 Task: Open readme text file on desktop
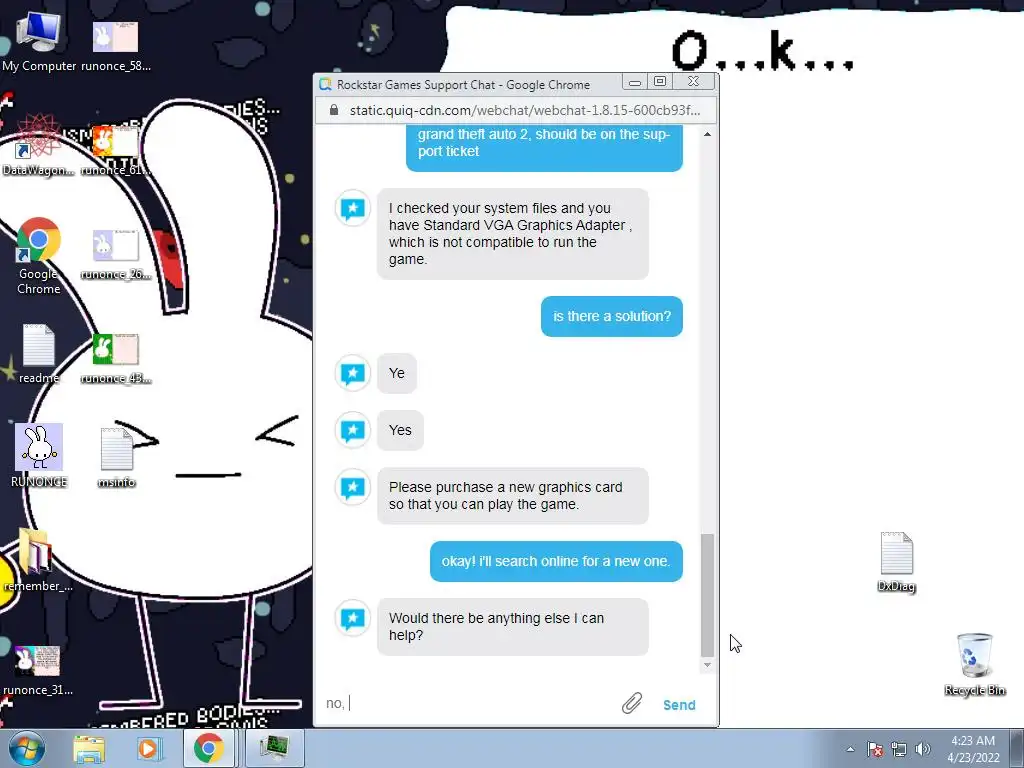(39, 354)
